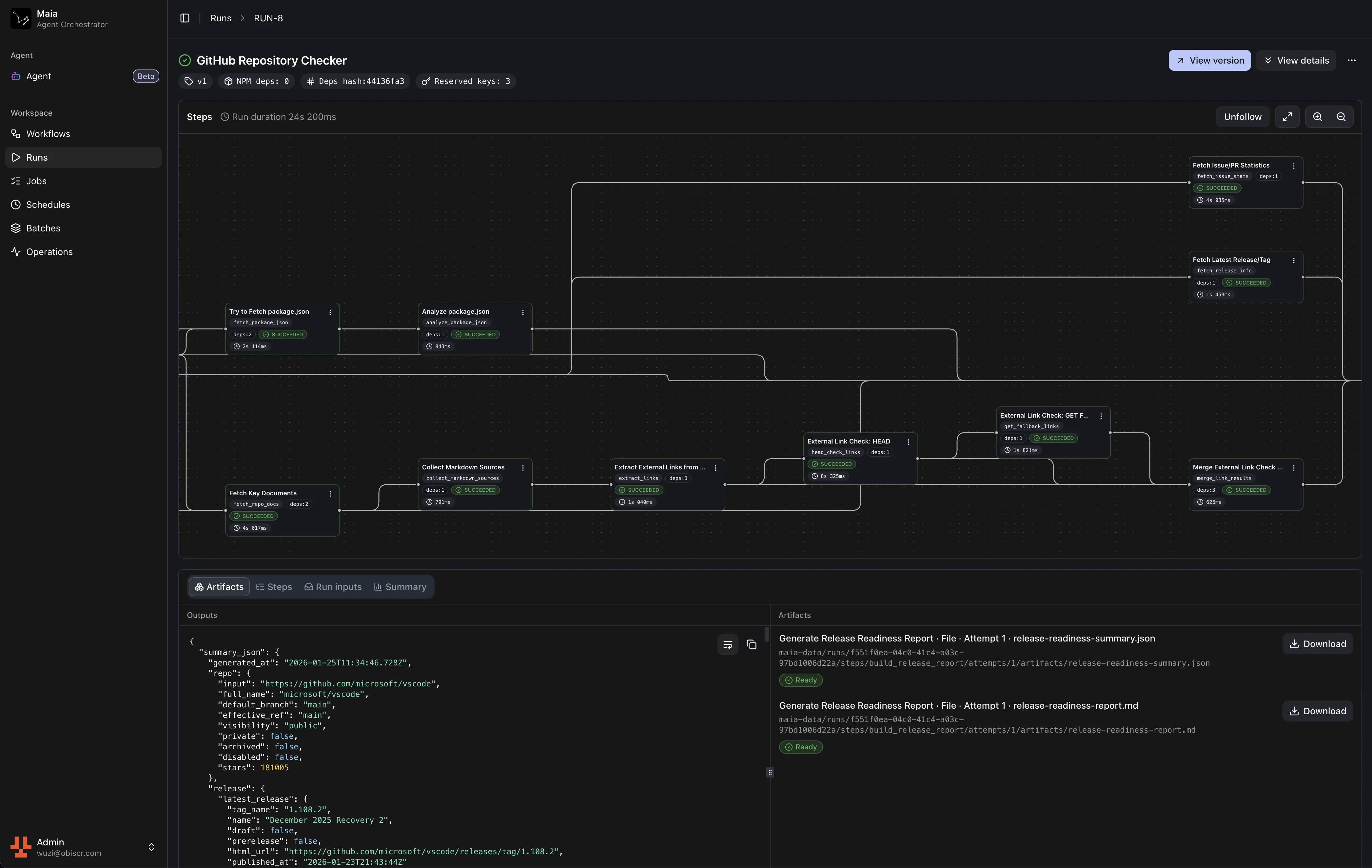Open Merge External Link Check node menu
This screenshot has width=1372, height=868.
pos(1294,468)
